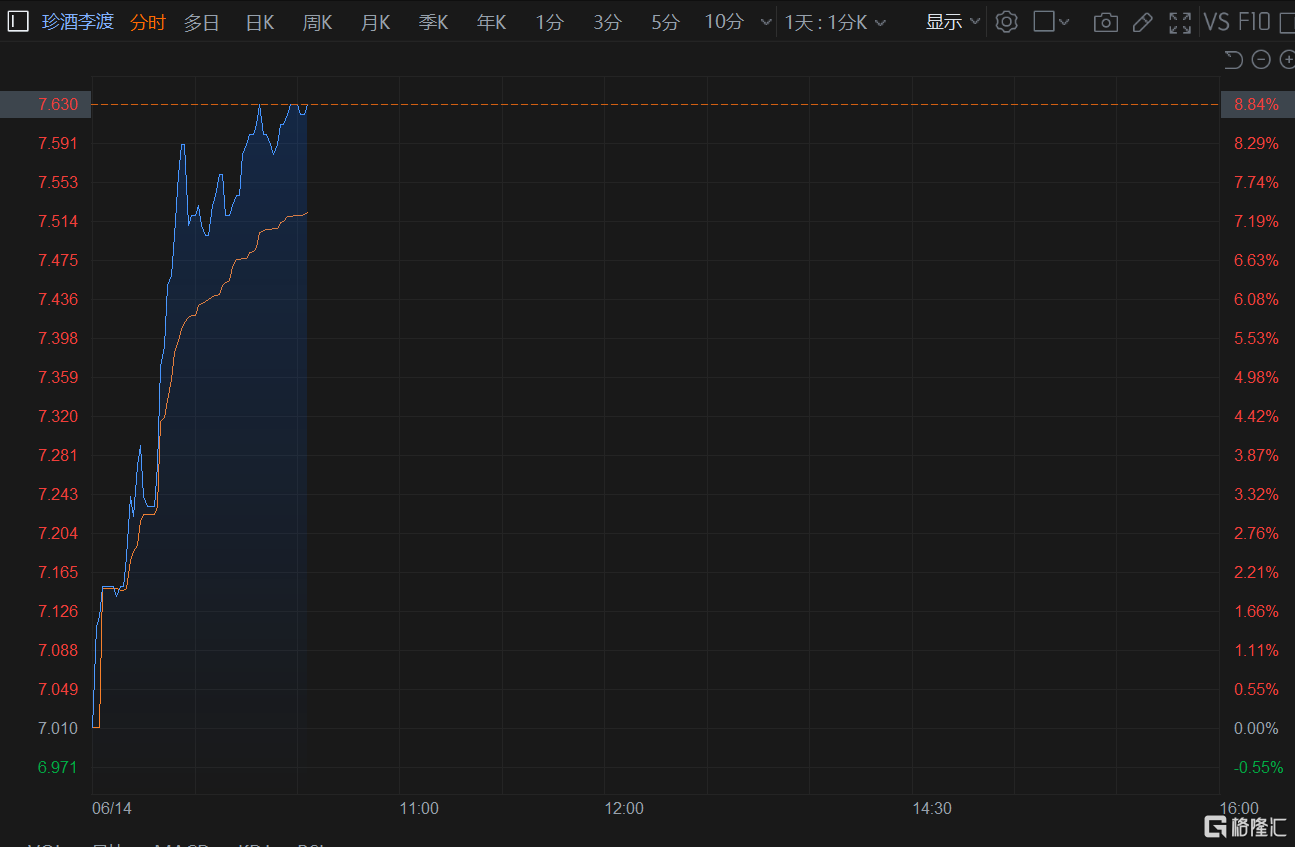Switch to 月K monthly candlestick tab

(376, 22)
